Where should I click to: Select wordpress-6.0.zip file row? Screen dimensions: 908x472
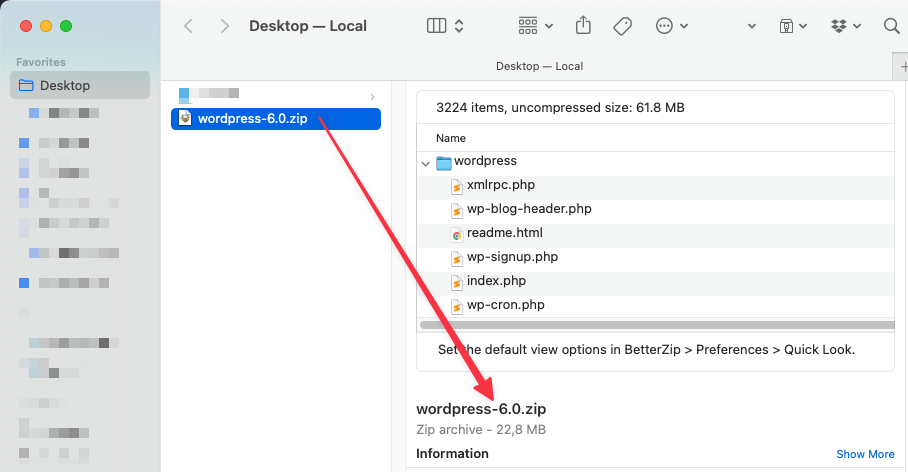click(276, 119)
